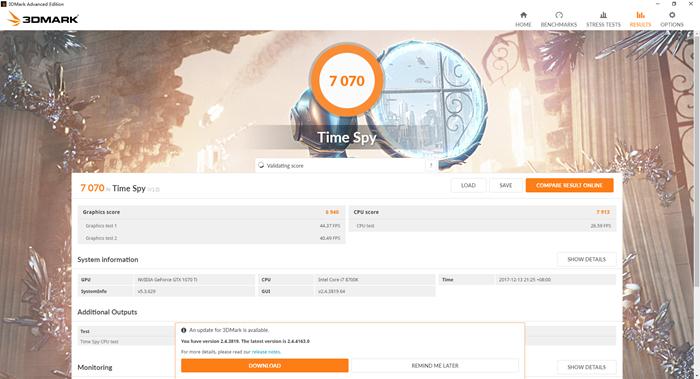This screenshot has width=700, height=379.
Task: Click the 28.59 FPS value
Action: [x=600, y=226]
